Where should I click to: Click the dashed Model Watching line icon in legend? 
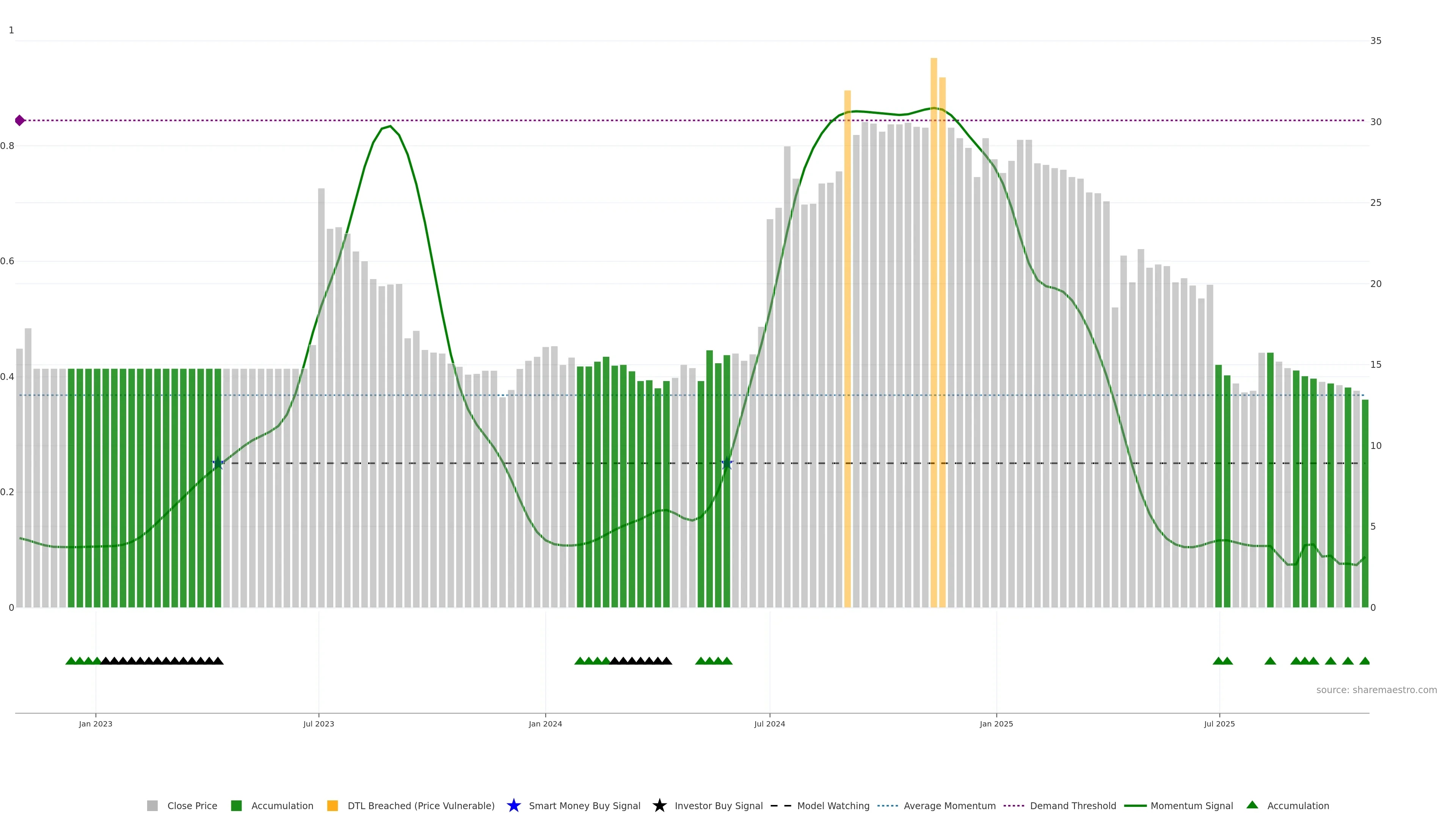[781, 805]
